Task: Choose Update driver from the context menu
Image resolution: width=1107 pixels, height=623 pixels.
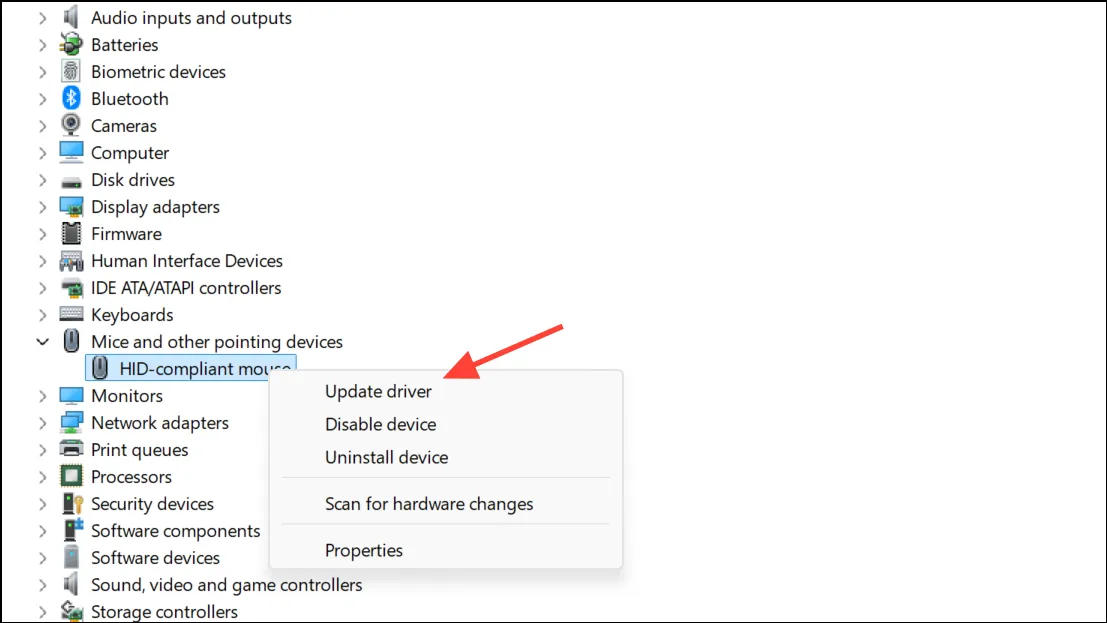Action: tap(378, 391)
